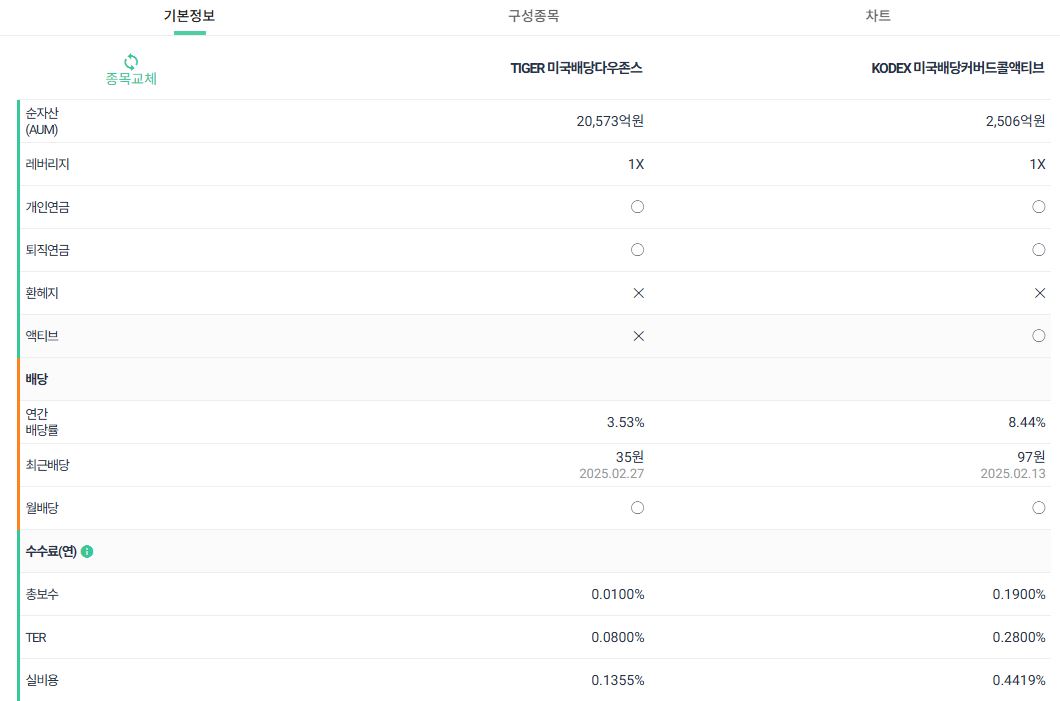This screenshot has height=701, width=1060.
Task: Click the 순자산 (AUM) row label
Action: [42, 121]
